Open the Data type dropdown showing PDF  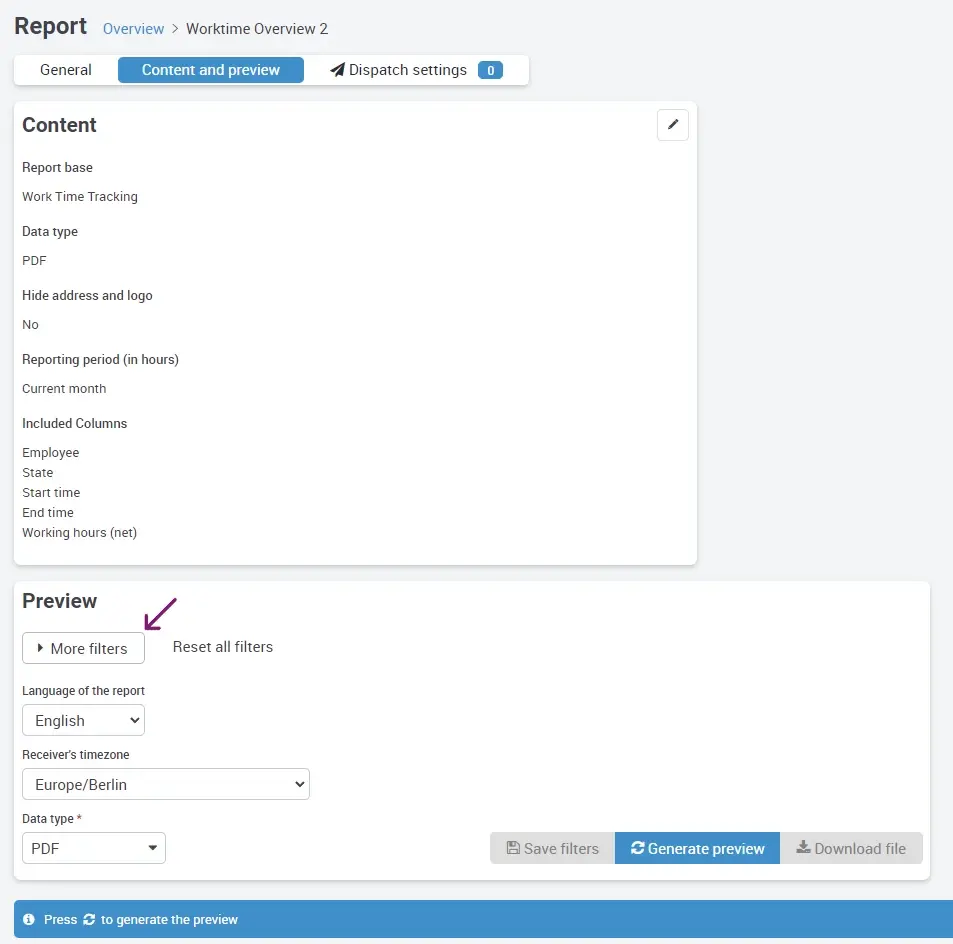(x=93, y=847)
